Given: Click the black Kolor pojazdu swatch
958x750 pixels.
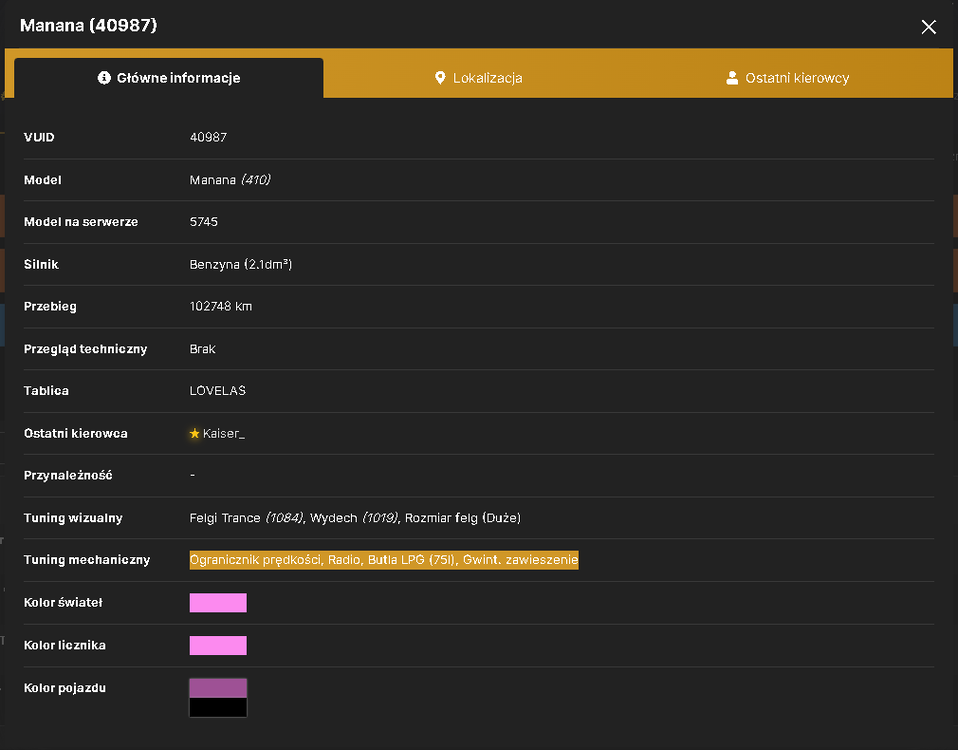Looking at the screenshot, I should click(x=218, y=707).
